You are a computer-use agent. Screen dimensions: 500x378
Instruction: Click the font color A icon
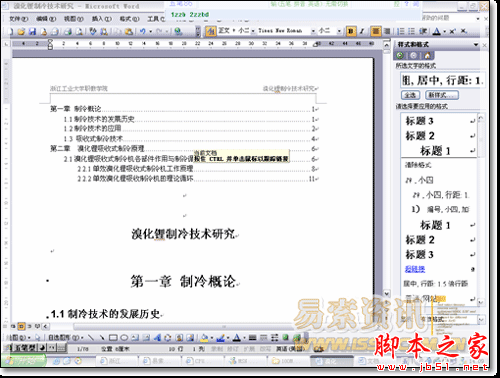coord(437,31)
